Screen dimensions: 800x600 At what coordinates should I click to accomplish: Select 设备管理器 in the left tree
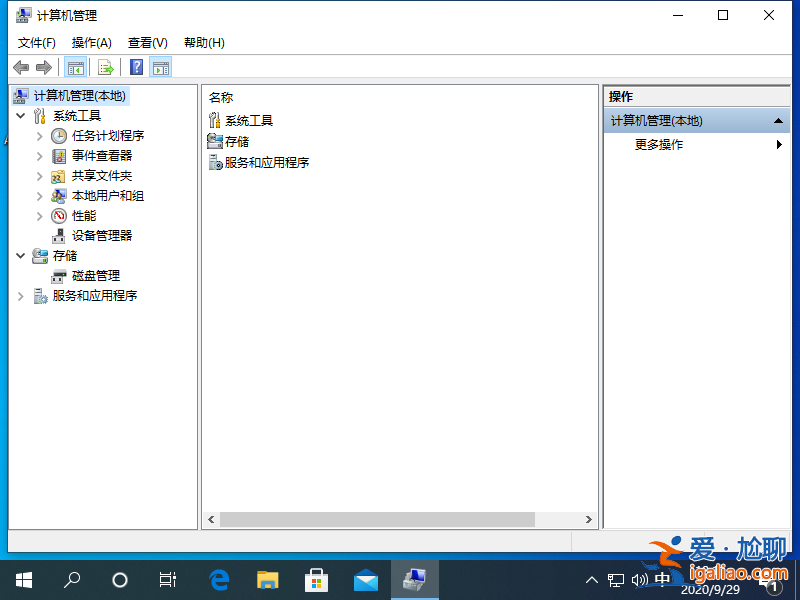[98, 235]
